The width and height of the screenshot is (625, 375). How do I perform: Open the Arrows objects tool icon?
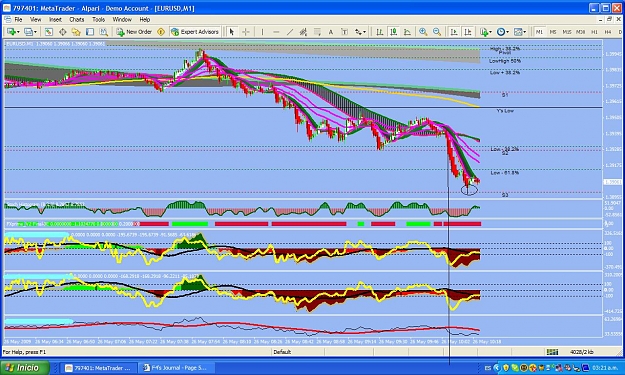pyautogui.click(x=358, y=32)
